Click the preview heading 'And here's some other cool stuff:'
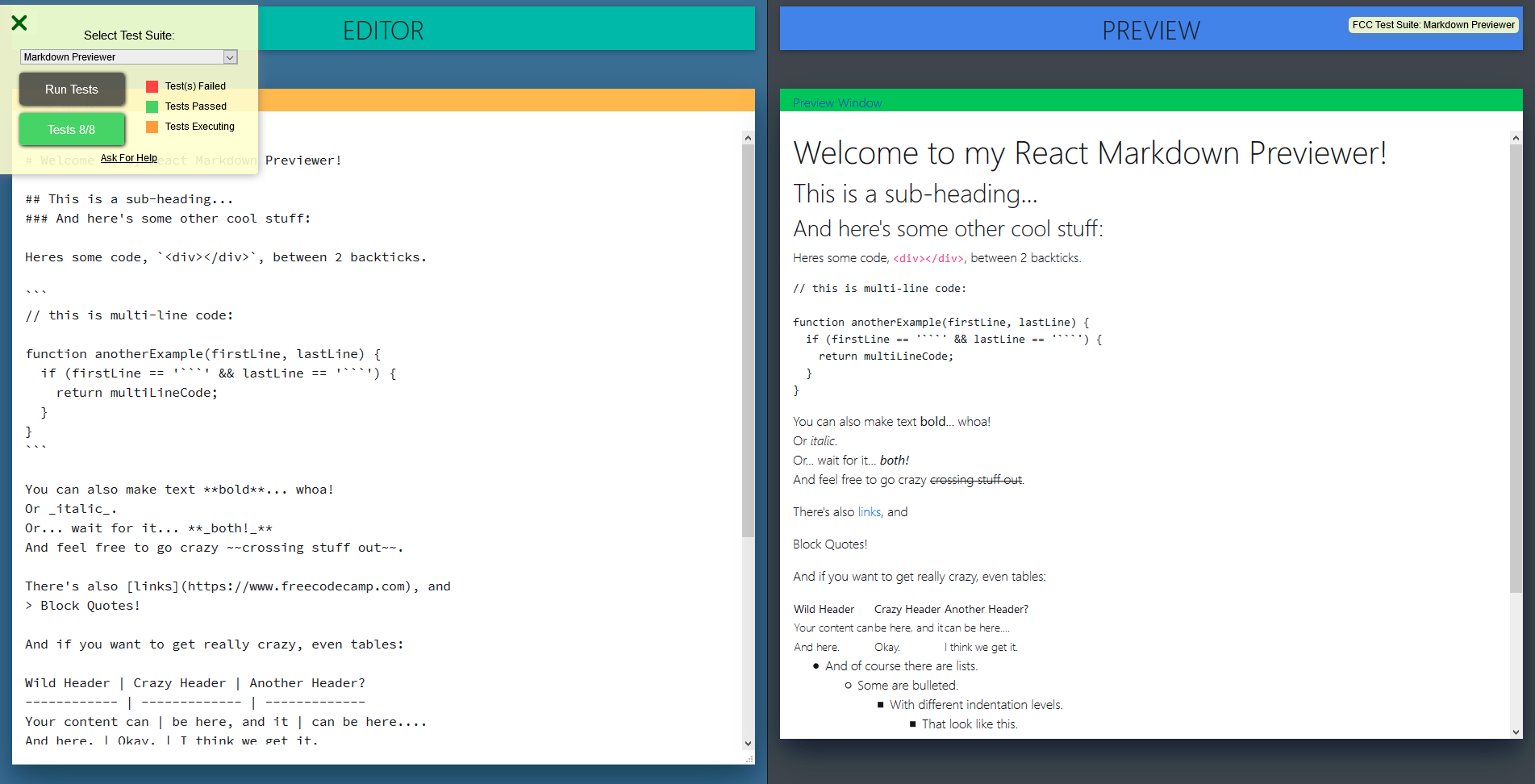This screenshot has height=784, width=1535. 948,229
